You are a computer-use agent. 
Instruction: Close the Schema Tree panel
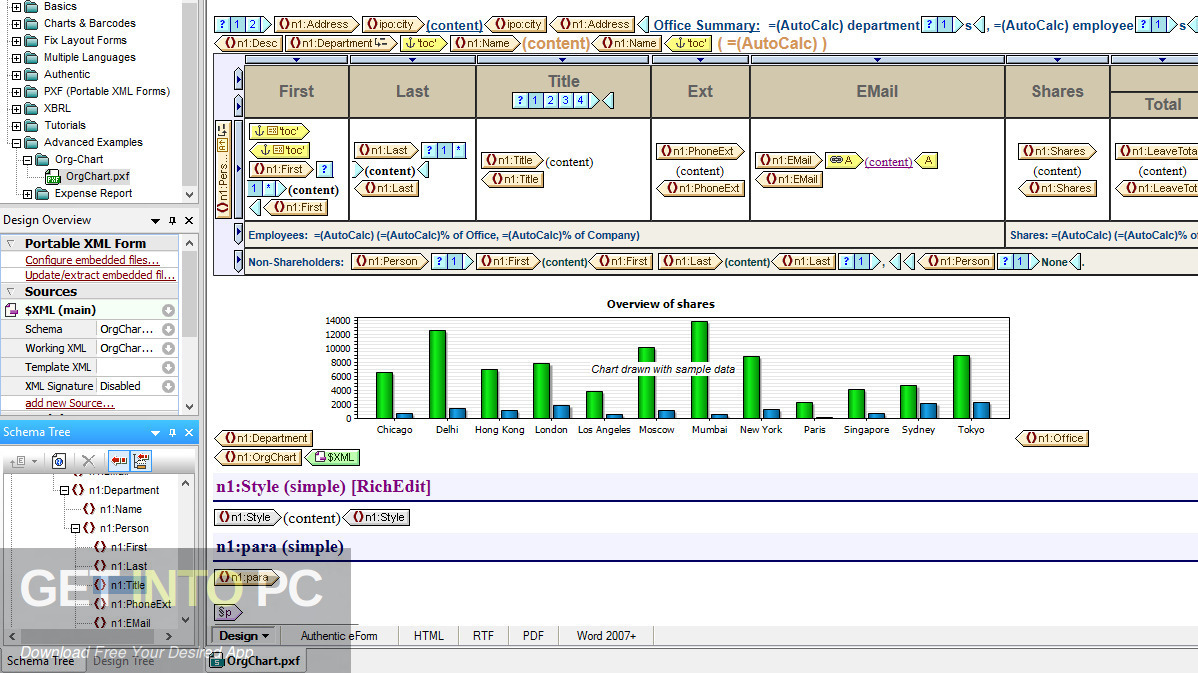coord(189,432)
